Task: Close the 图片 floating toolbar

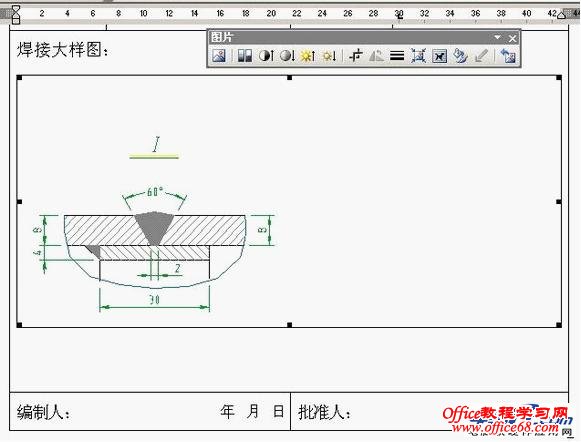Action: point(512,38)
